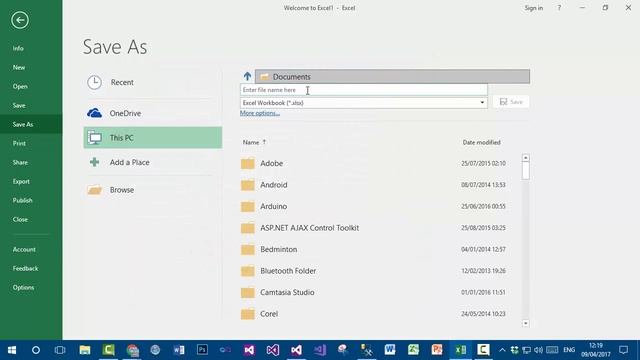
Task: Click the volume icon in the system tray
Action: 538,350
